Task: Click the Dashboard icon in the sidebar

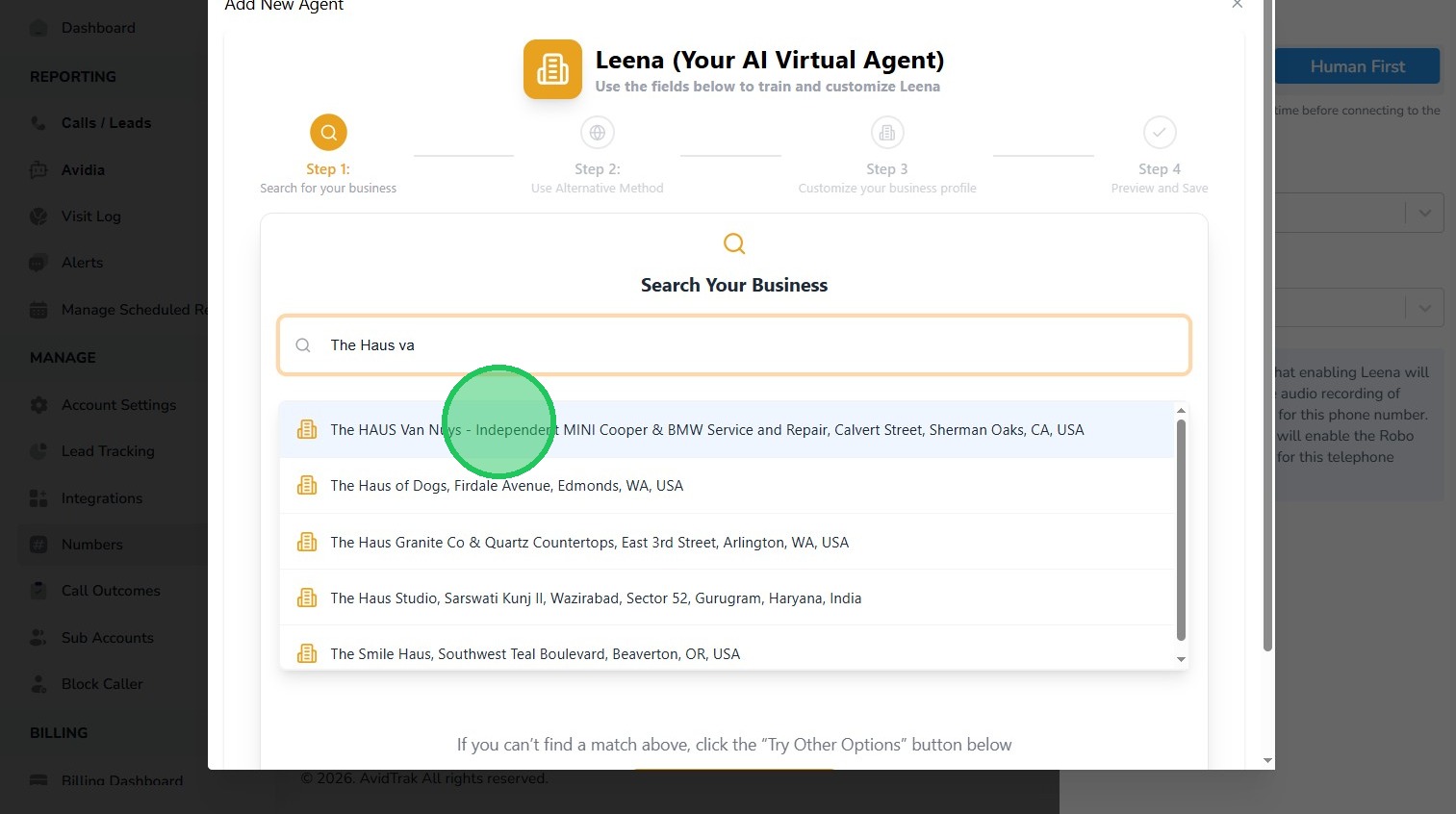Action: pyautogui.click(x=38, y=28)
